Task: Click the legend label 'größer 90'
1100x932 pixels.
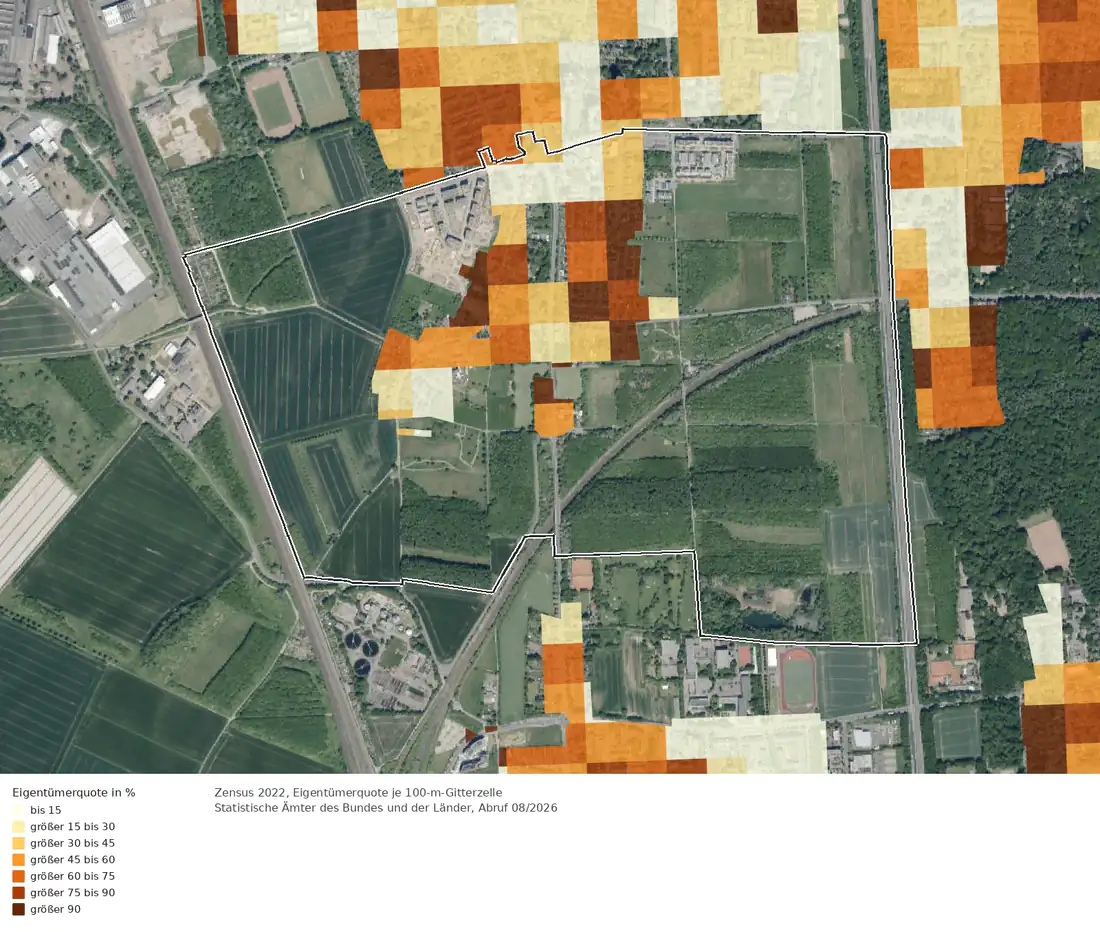Action: coord(55,910)
